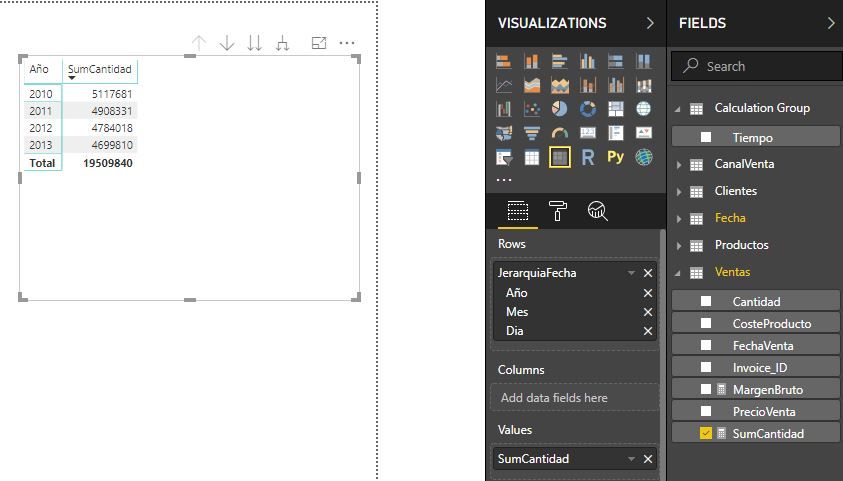Click the Fields search box
843x481 pixels.
click(x=756, y=66)
